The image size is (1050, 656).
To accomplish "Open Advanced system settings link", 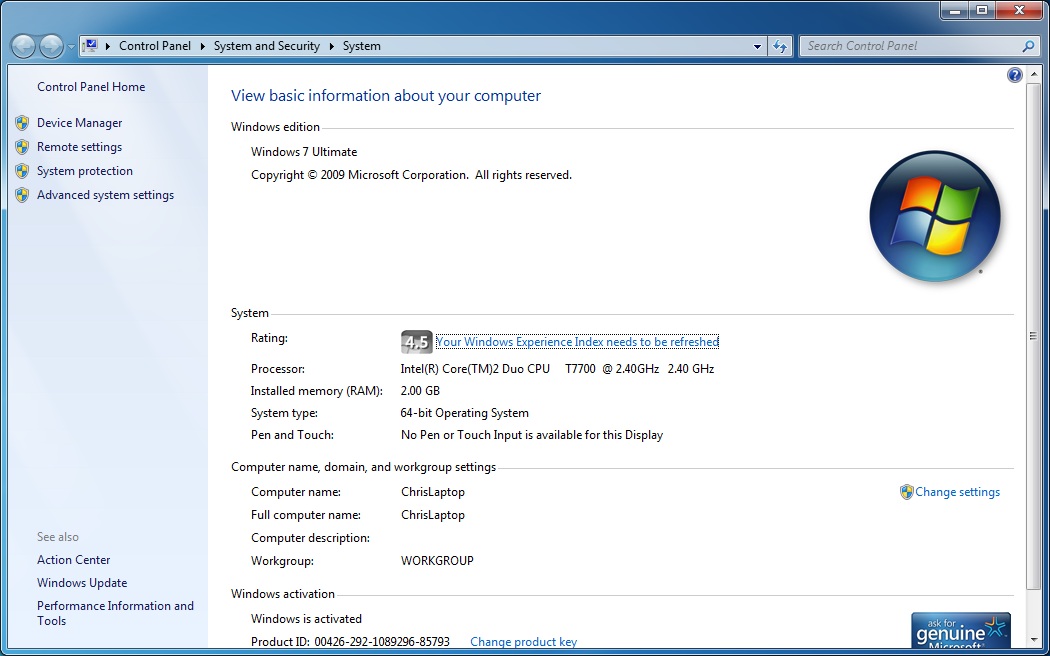I will (106, 195).
